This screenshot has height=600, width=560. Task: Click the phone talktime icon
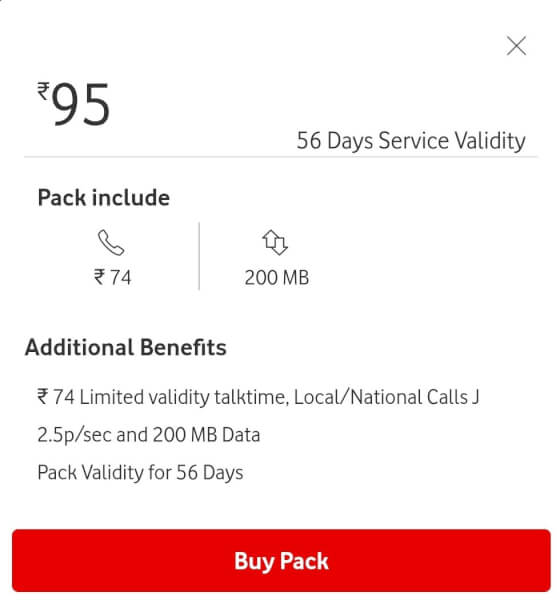(111, 242)
